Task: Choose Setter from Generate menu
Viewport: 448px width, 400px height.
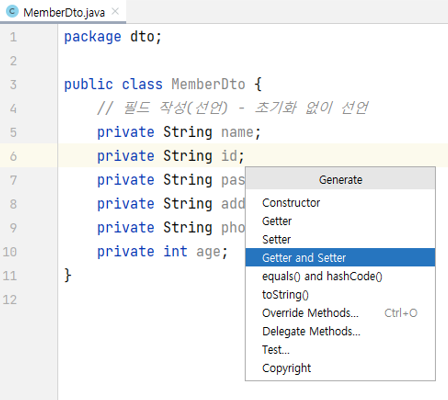Action: point(340,239)
